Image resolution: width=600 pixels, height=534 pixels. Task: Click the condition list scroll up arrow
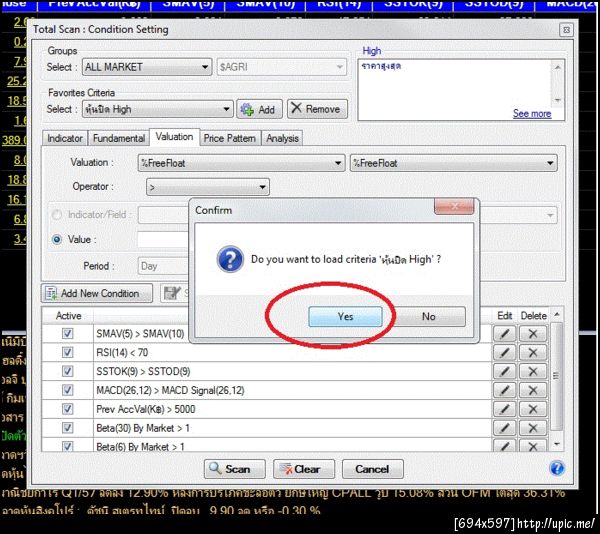tap(556, 314)
